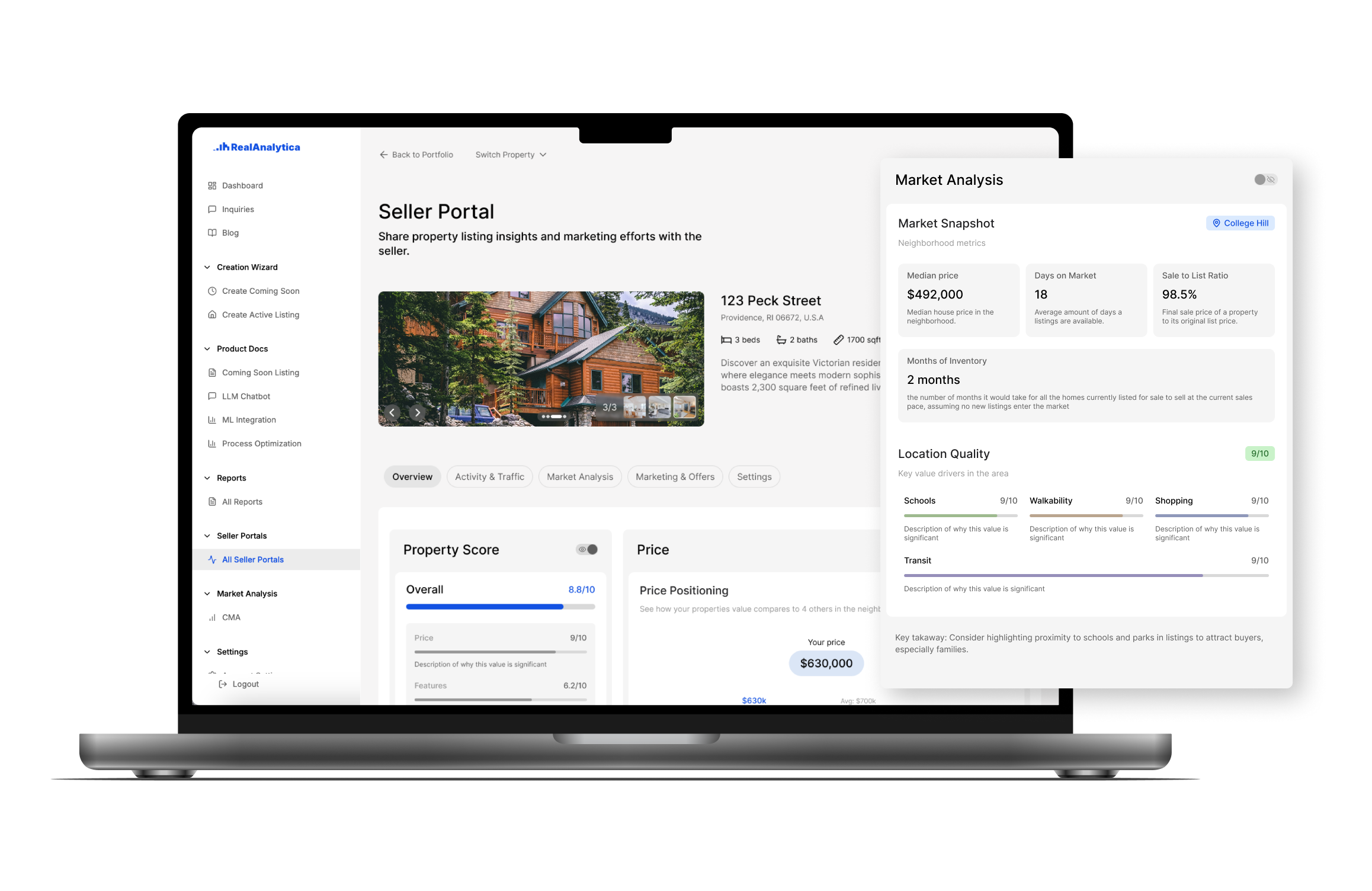Click the All Reports file icon

[x=212, y=502]
